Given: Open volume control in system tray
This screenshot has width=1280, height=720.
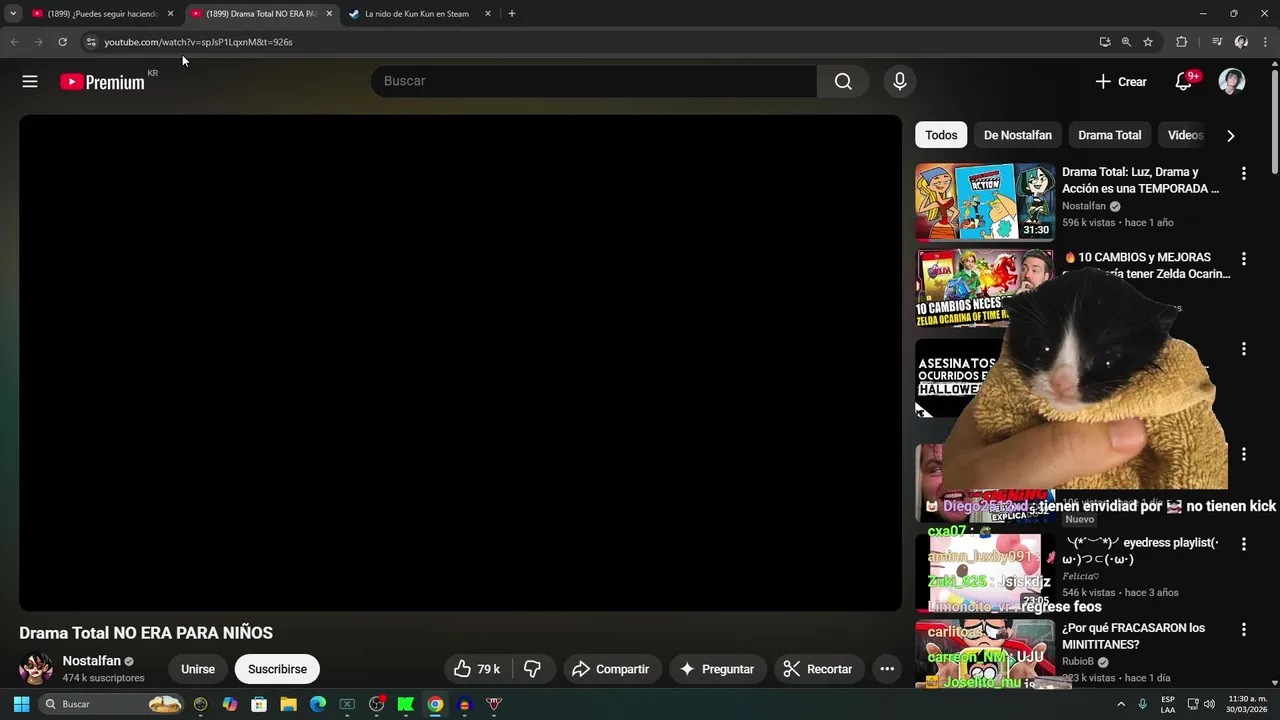Looking at the screenshot, I should (x=1209, y=704).
